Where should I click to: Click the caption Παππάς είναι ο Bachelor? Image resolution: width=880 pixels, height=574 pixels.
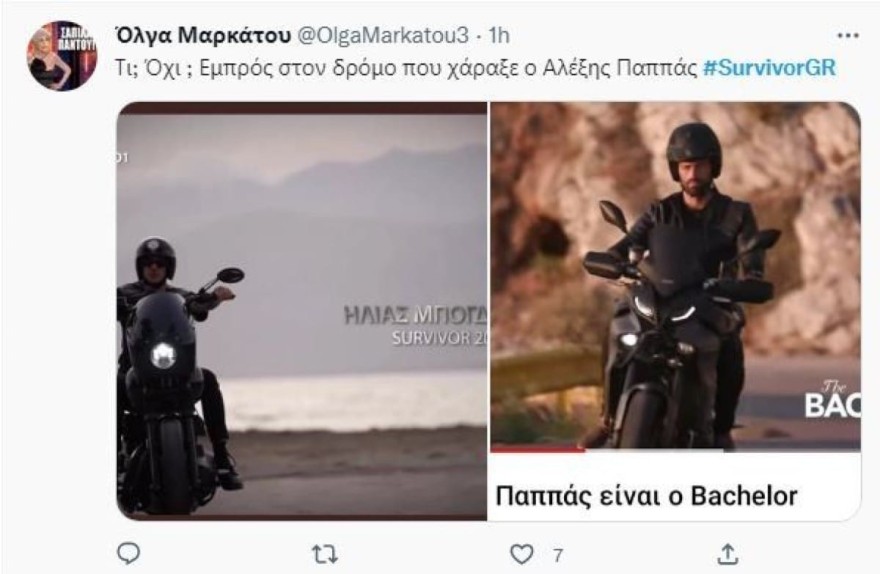pos(646,496)
